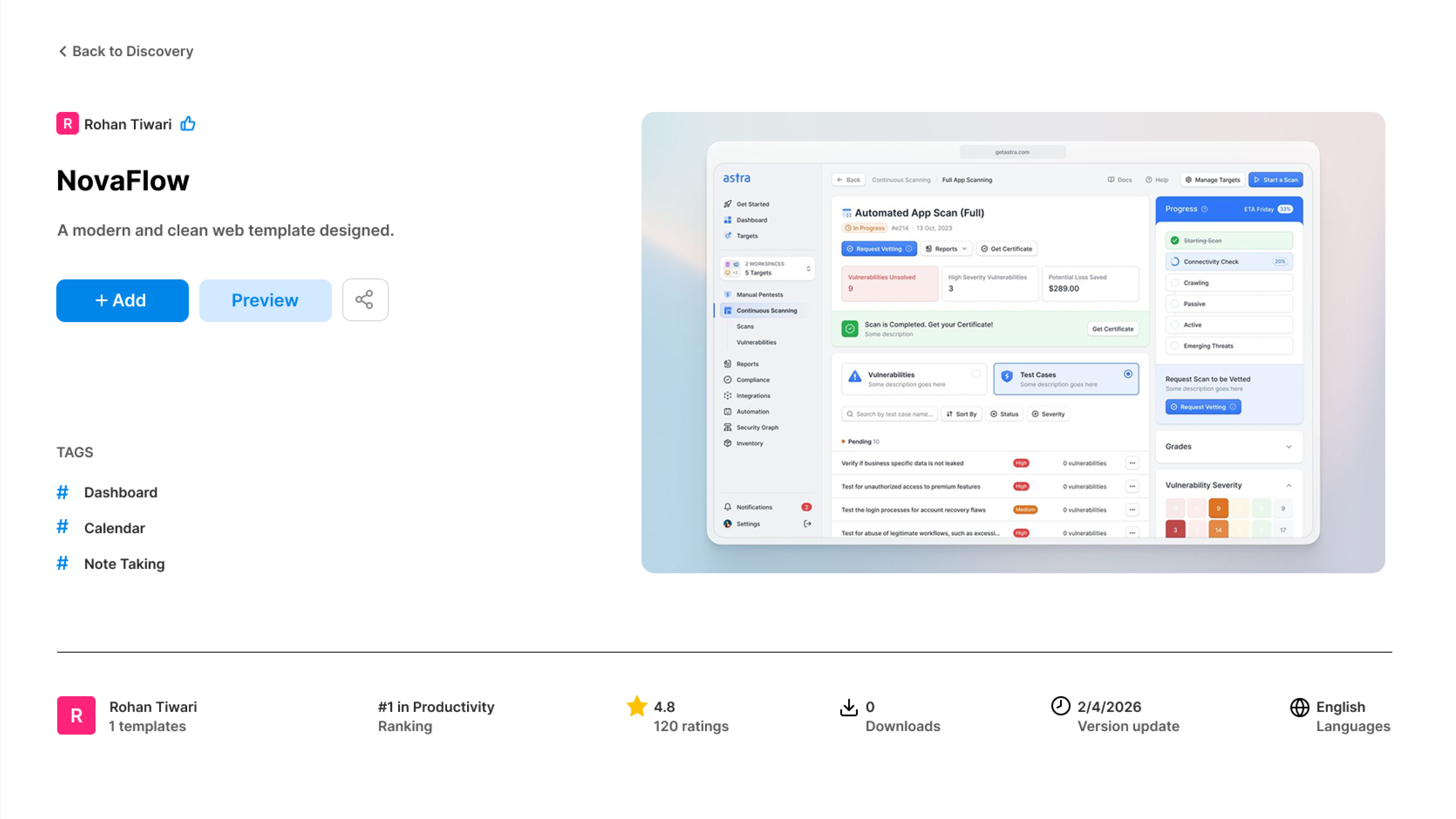Viewport: 1456px width, 819px height.
Task: Toggle the Test Cases card selector
Action: click(1128, 374)
